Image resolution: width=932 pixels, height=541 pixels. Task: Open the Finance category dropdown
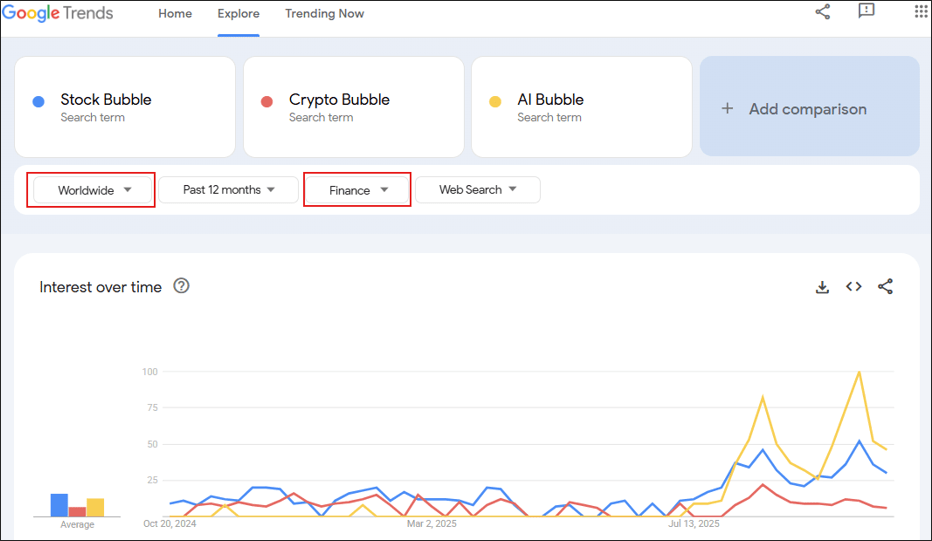pos(357,190)
